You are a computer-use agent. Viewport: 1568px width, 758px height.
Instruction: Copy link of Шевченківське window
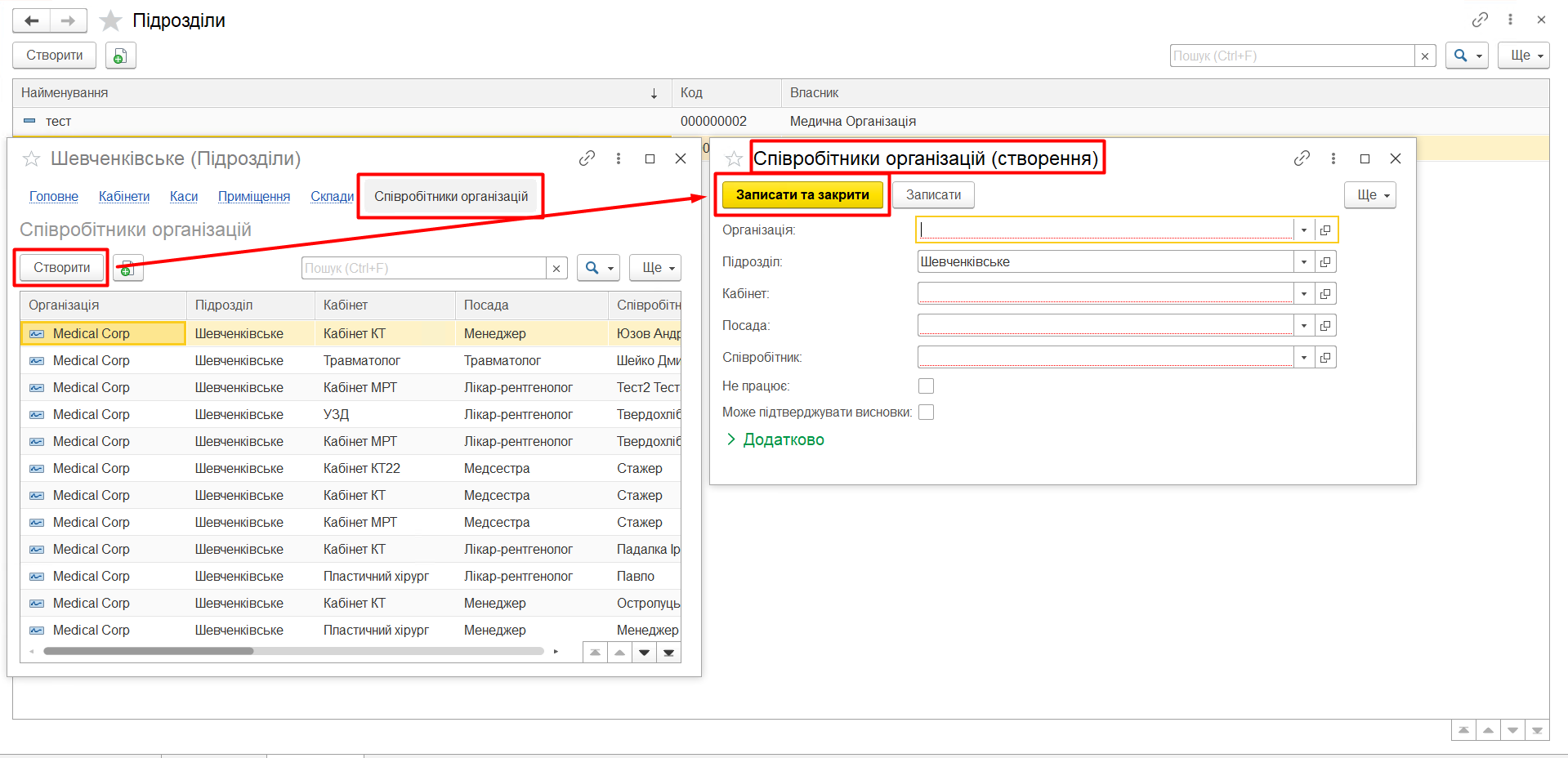(587, 158)
